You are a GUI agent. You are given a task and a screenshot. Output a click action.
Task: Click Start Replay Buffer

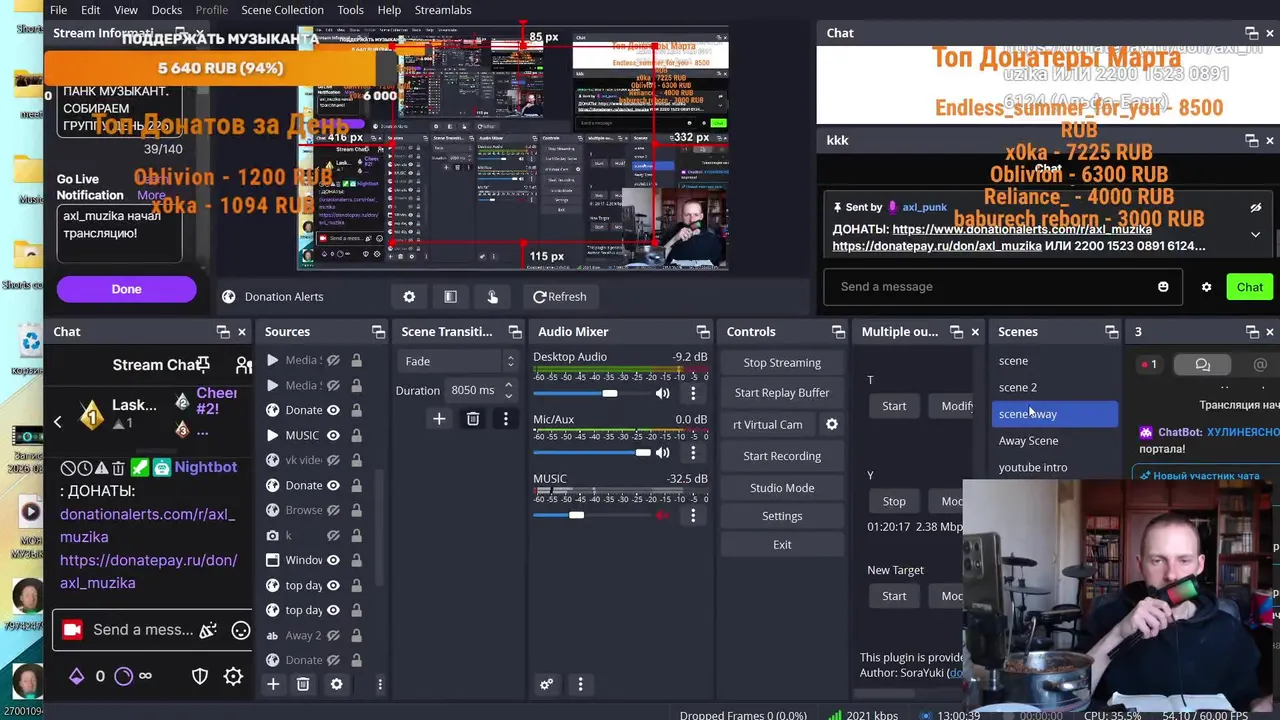(782, 393)
